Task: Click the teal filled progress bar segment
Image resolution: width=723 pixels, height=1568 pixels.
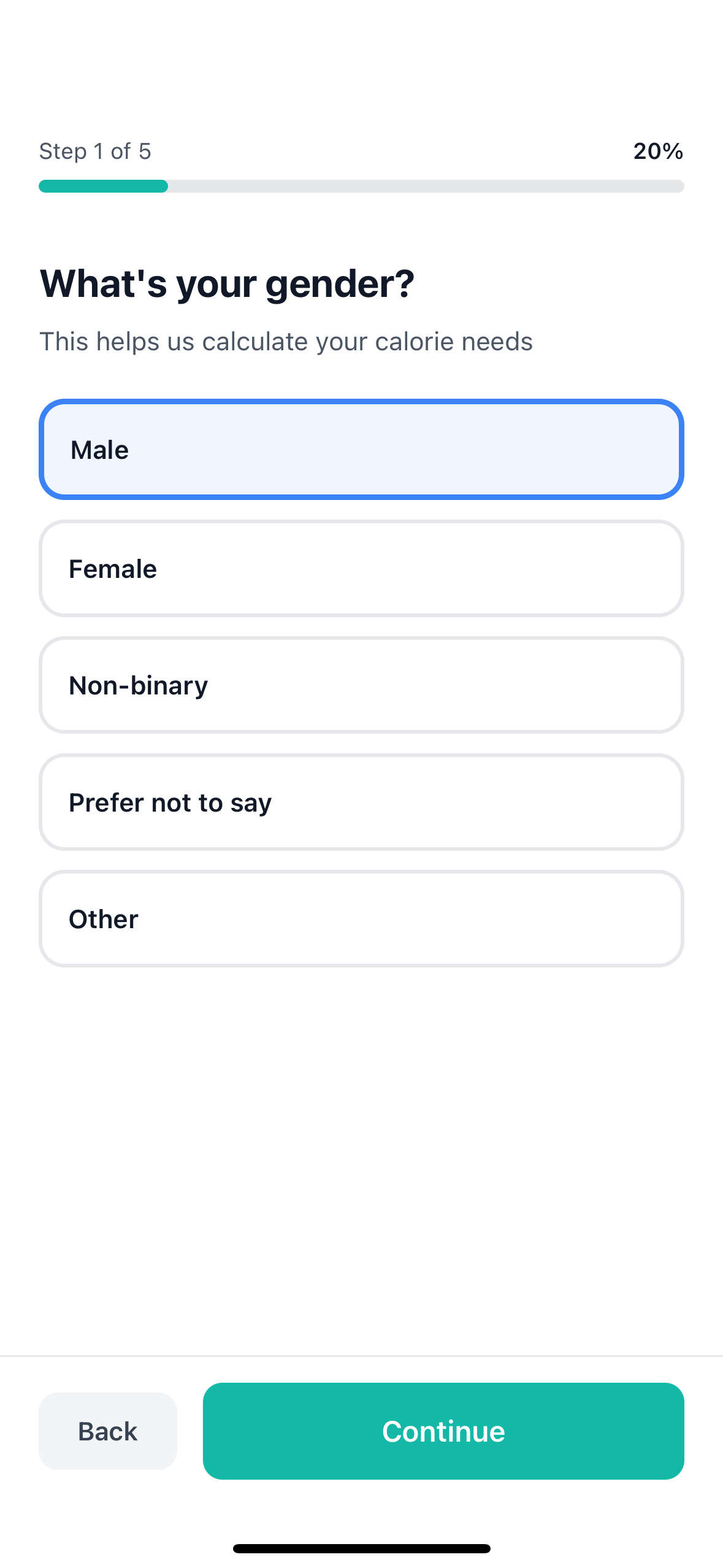Action: [x=103, y=186]
